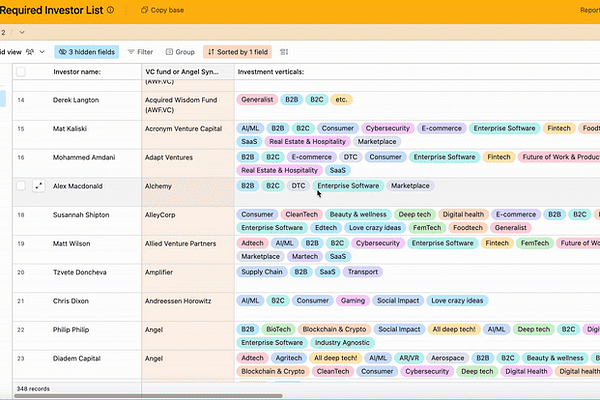
Task: Click the Investor name column header
Action: [x=77, y=72]
